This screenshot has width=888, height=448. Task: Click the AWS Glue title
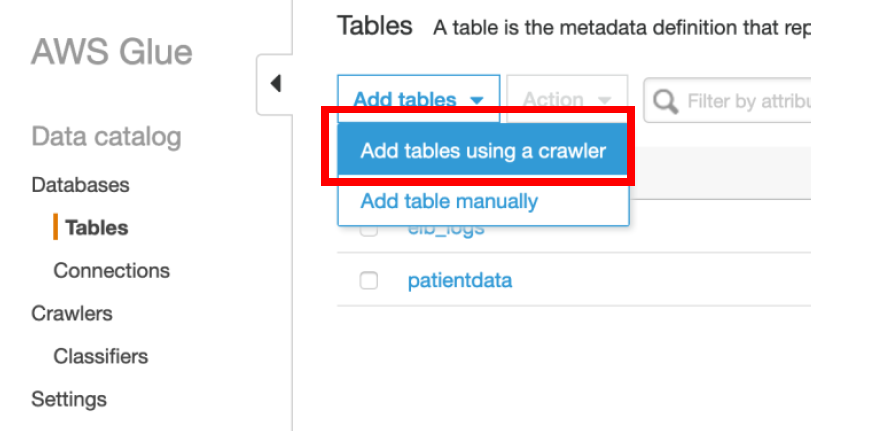tap(112, 52)
